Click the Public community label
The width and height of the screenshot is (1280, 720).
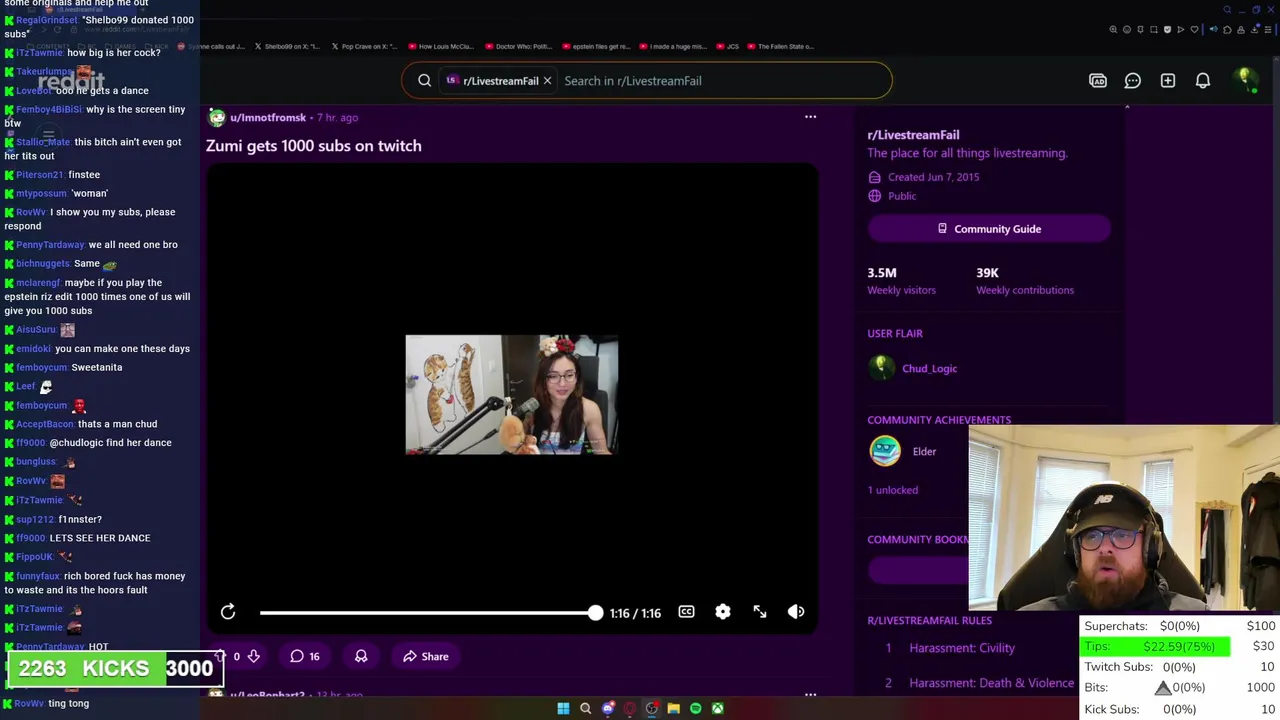[902, 196]
